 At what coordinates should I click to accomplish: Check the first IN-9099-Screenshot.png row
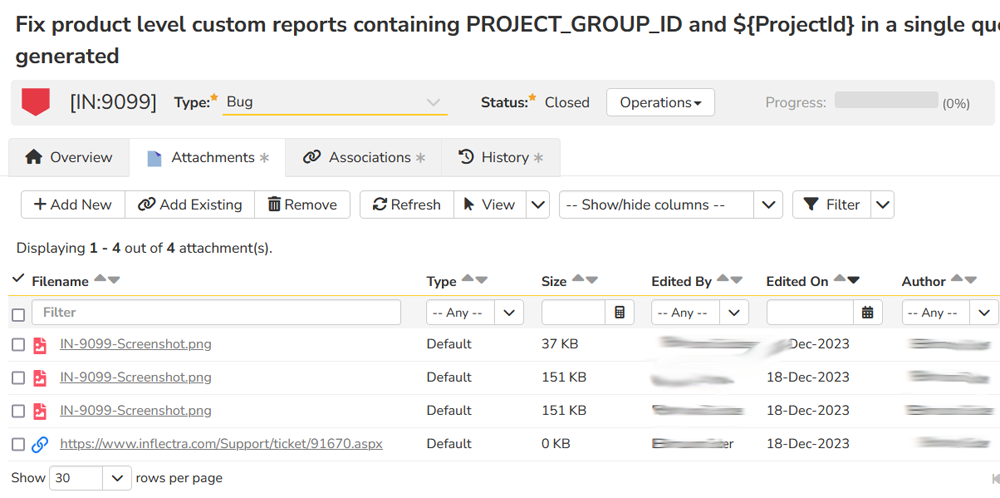(18, 345)
